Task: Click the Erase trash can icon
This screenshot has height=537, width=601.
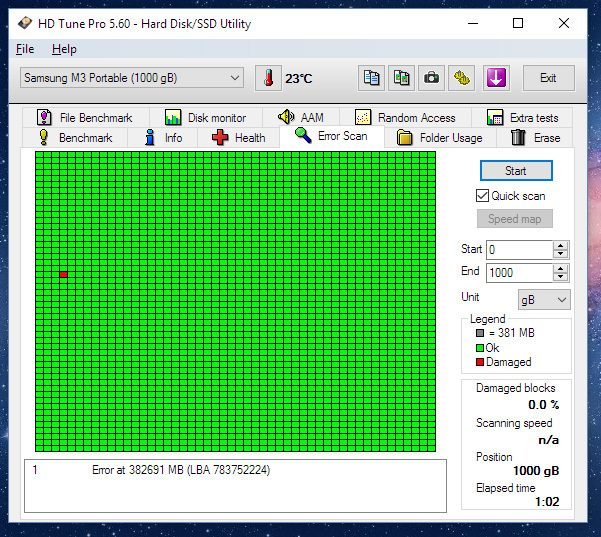Action: click(x=518, y=137)
